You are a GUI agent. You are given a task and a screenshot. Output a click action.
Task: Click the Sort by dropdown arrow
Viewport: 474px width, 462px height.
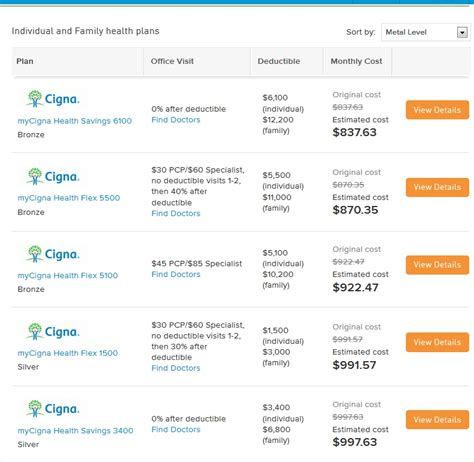(x=462, y=33)
